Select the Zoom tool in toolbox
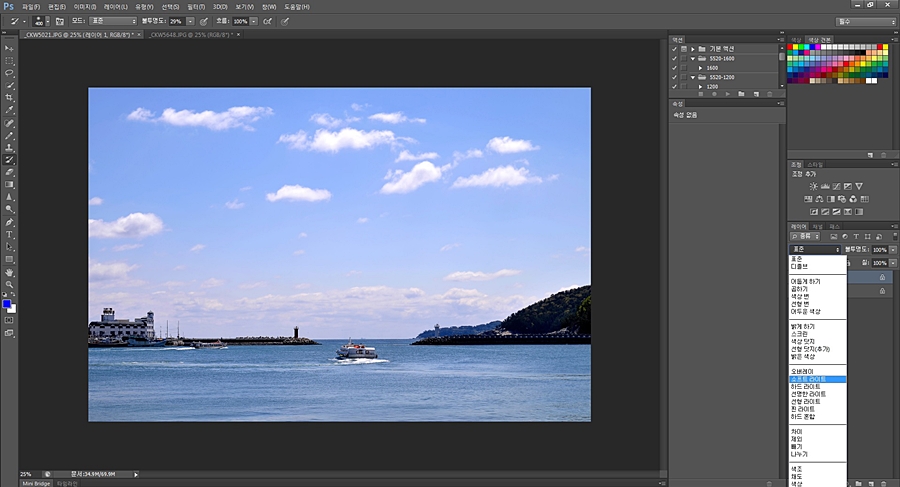Viewport: 900px width, 487px height. tap(9, 283)
